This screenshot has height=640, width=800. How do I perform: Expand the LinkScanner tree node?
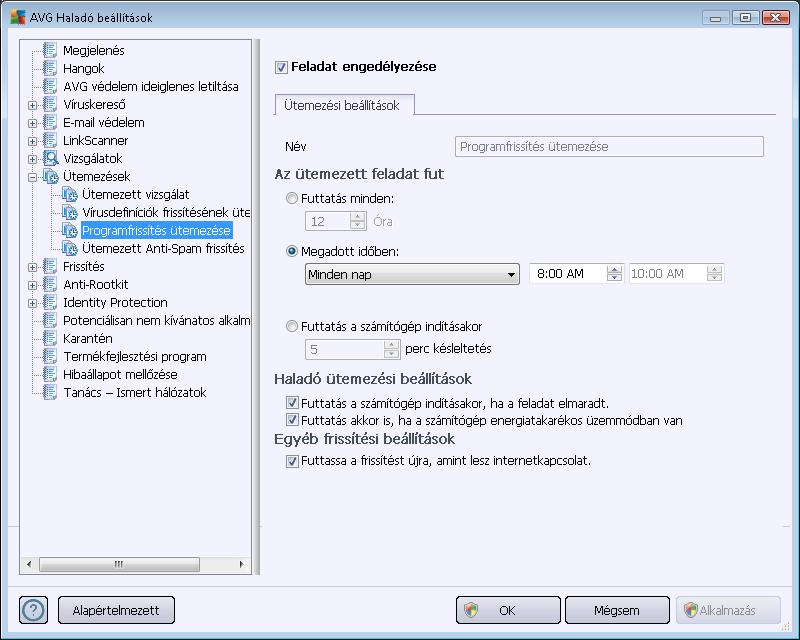(x=33, y=141)
